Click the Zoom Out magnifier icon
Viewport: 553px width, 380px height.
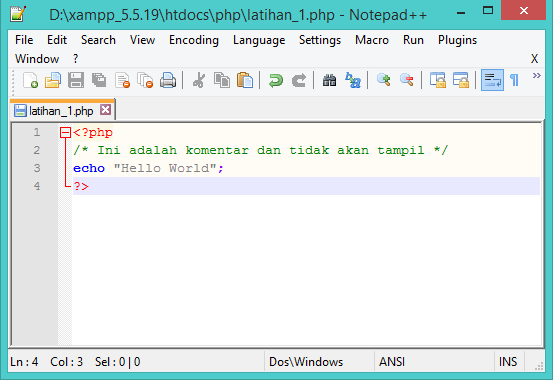pos(407,80)
